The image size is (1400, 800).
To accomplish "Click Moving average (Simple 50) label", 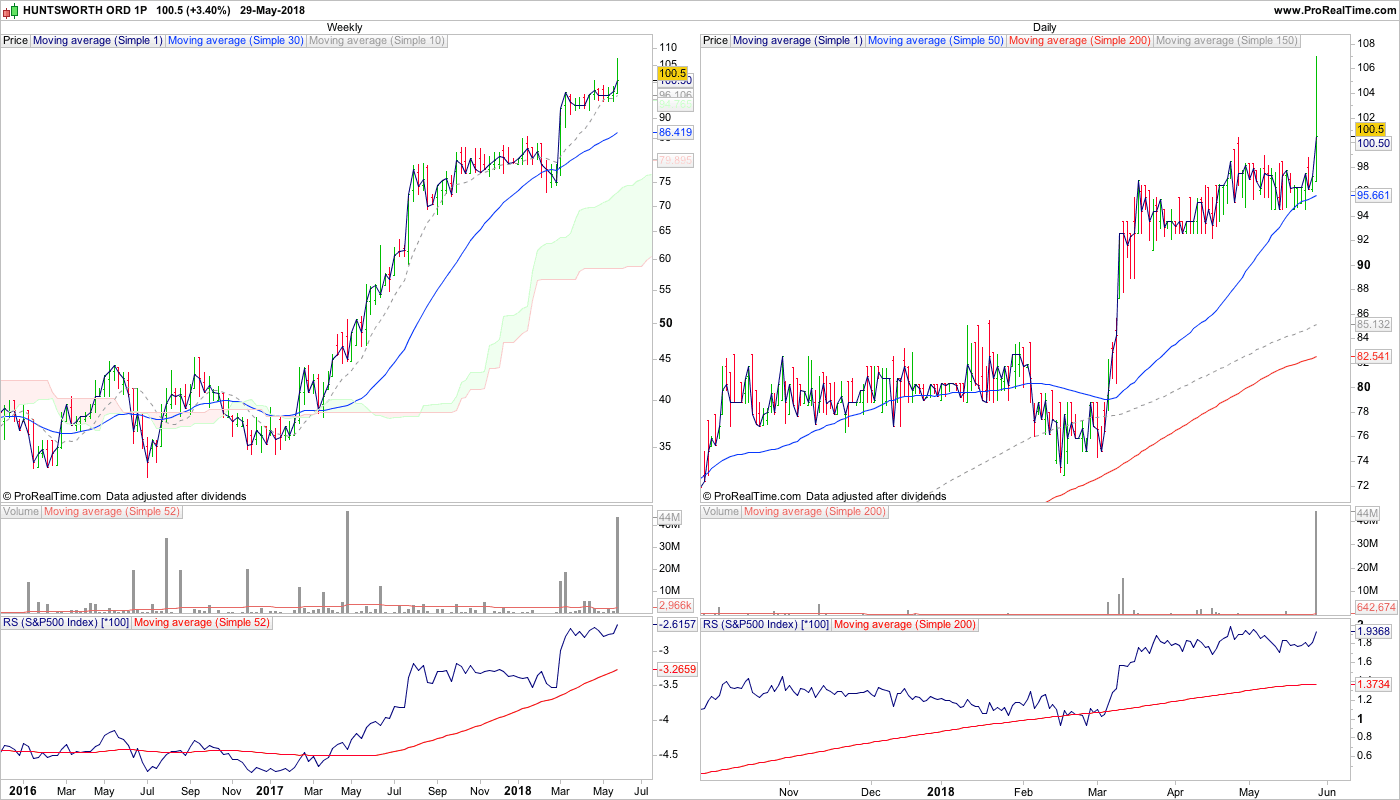I will tap(935, 41).
